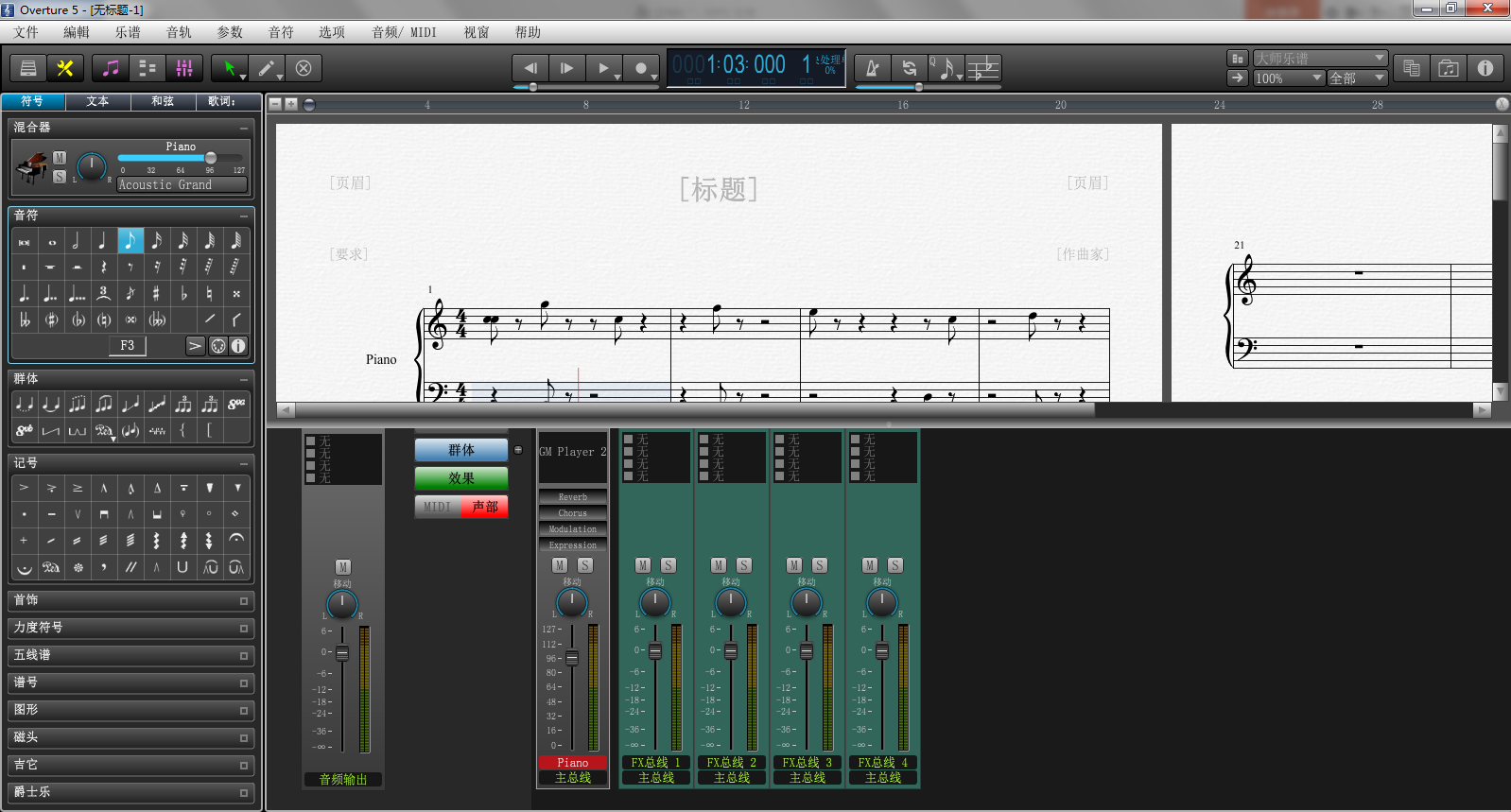Solo the Piano mixer channel

(585, 565)
